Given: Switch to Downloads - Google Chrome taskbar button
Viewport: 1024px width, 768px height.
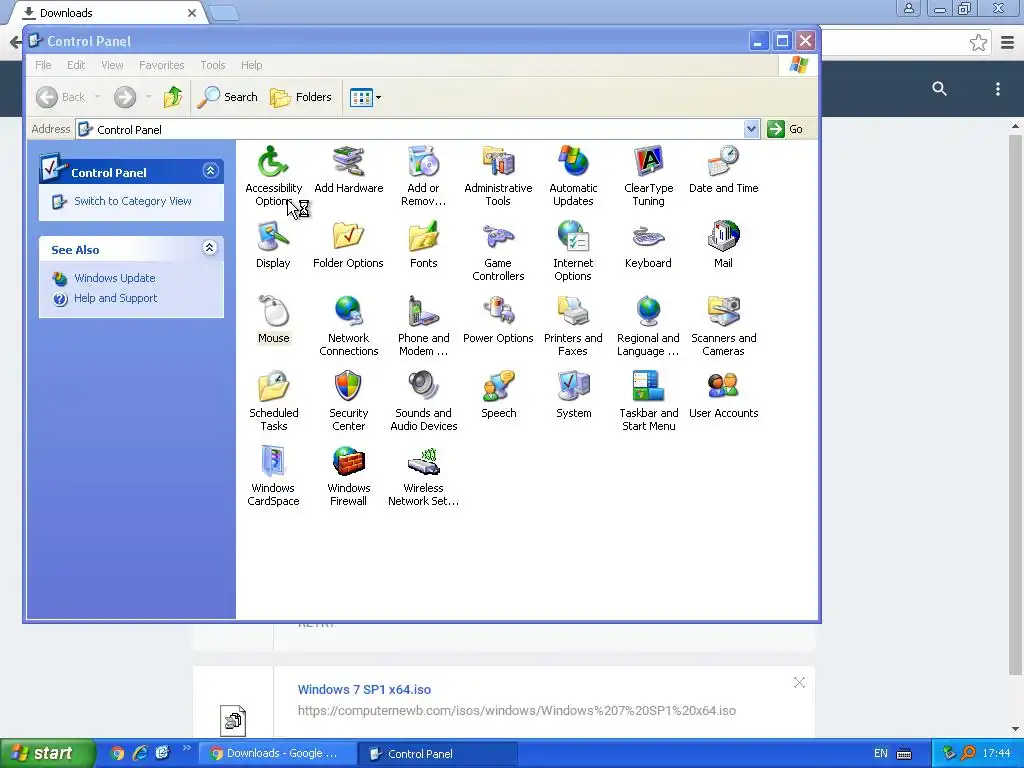Looking at the screenshot, I should tap(278, 754).
